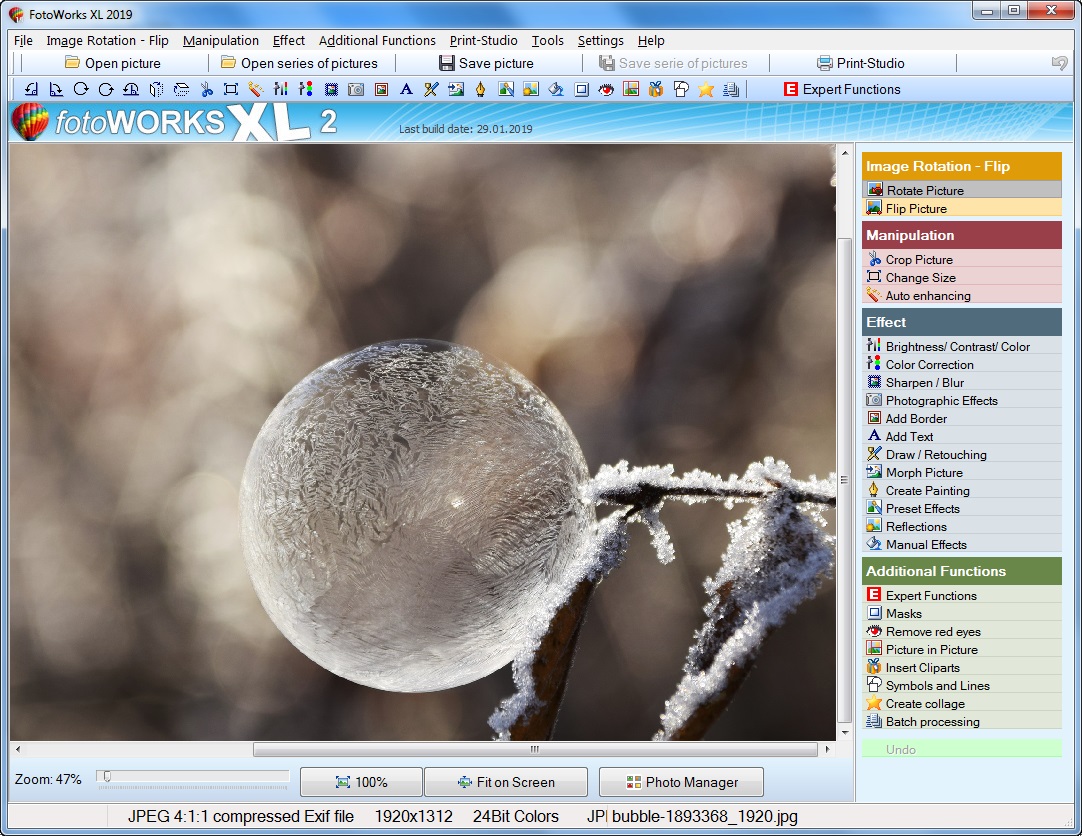Open the Print-Studio menu
1082x836 pixels.
click(x=483, y=41)
